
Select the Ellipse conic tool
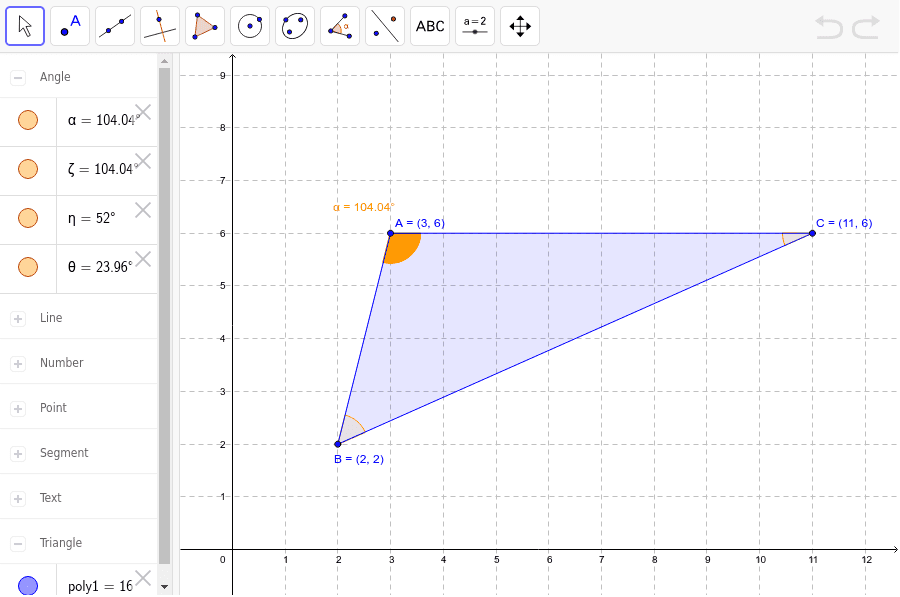295,26
